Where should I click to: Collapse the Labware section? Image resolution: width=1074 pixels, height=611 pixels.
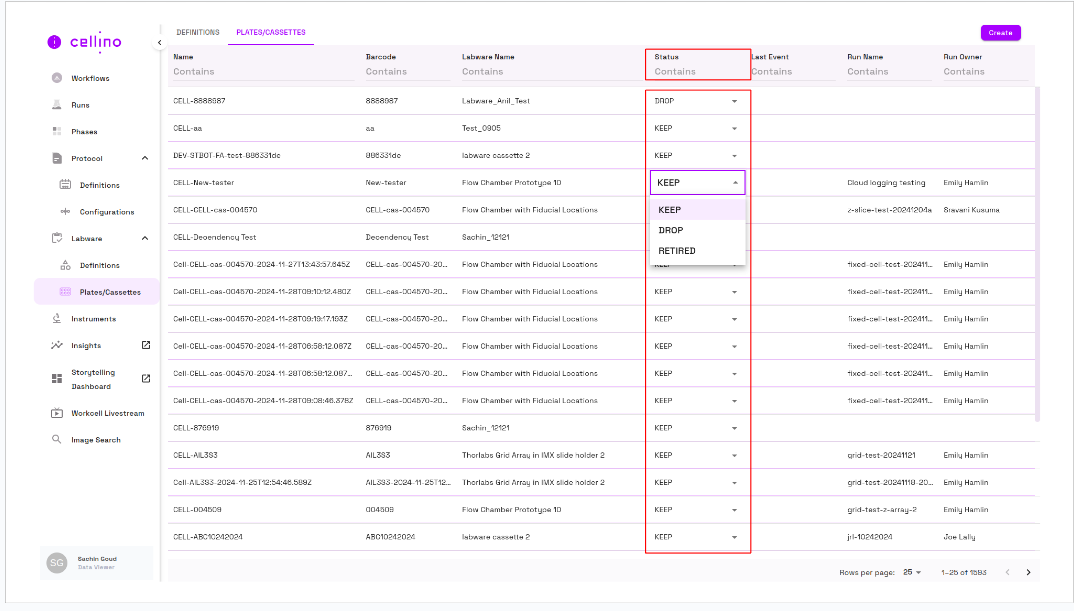click(x=145, y=239)
